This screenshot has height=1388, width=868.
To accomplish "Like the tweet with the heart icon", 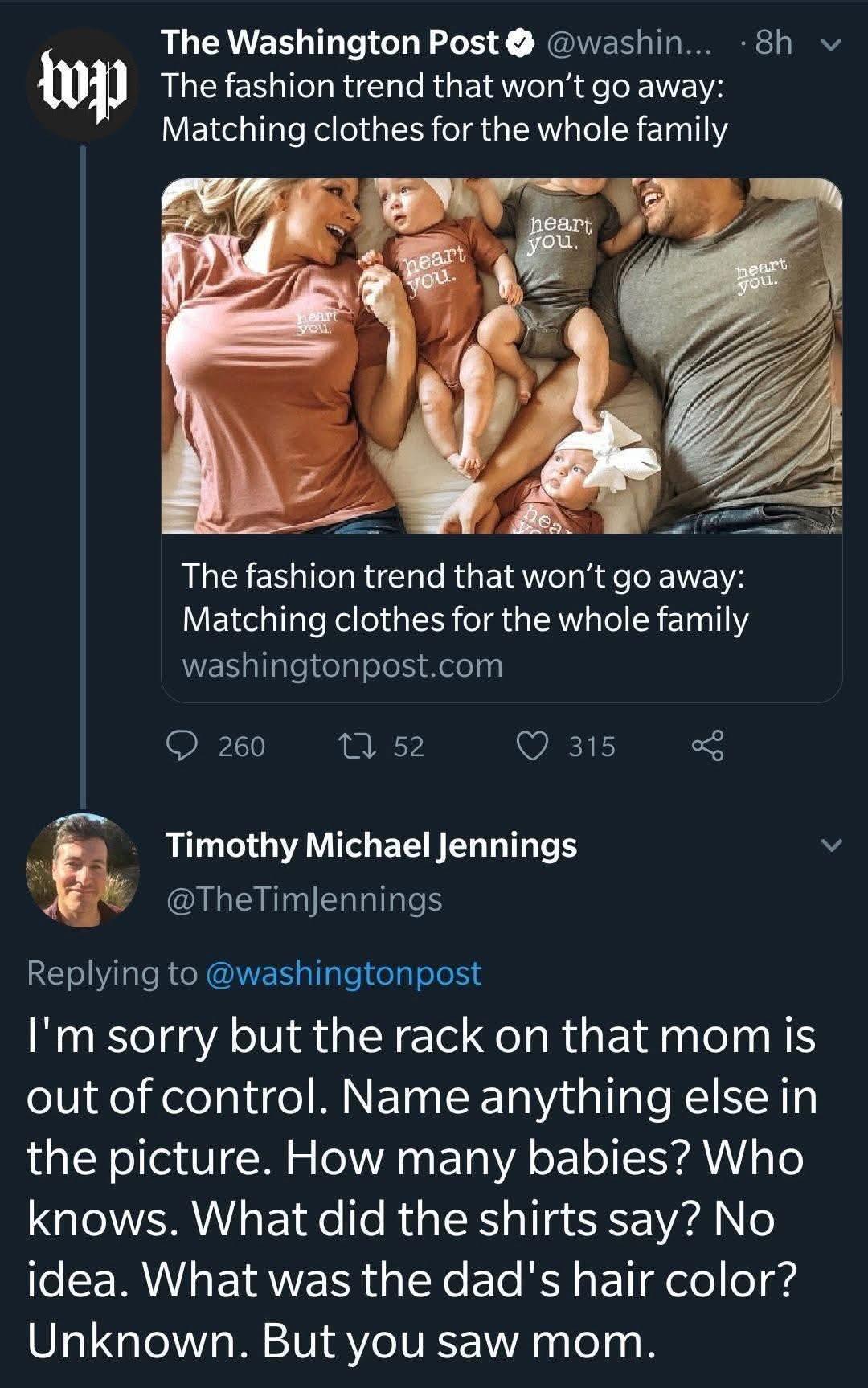I will [530, 746].
